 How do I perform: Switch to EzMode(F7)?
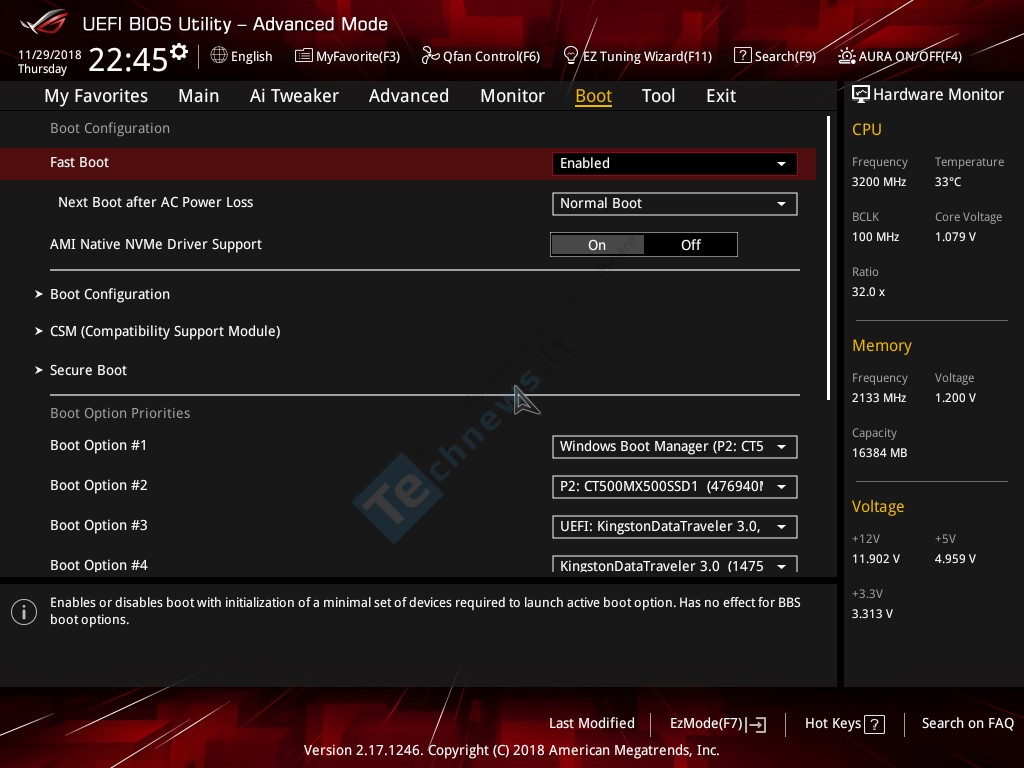click(x=718, y=724)
